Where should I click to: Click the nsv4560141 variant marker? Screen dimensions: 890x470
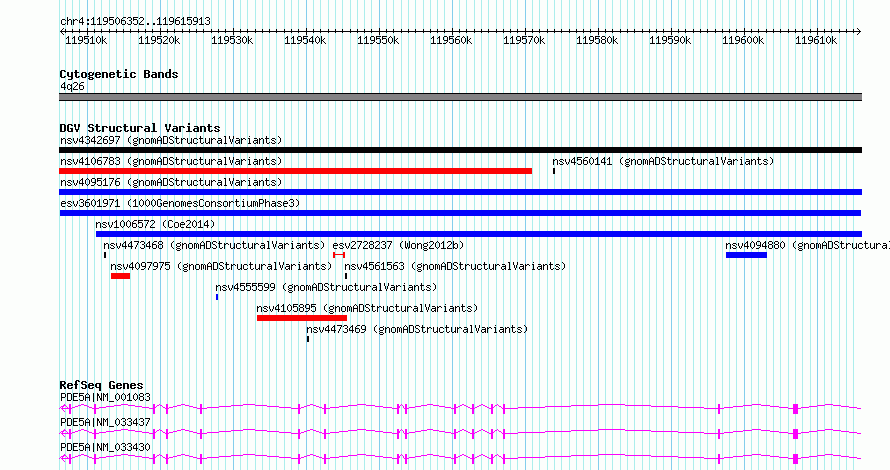tap(554, 171)
